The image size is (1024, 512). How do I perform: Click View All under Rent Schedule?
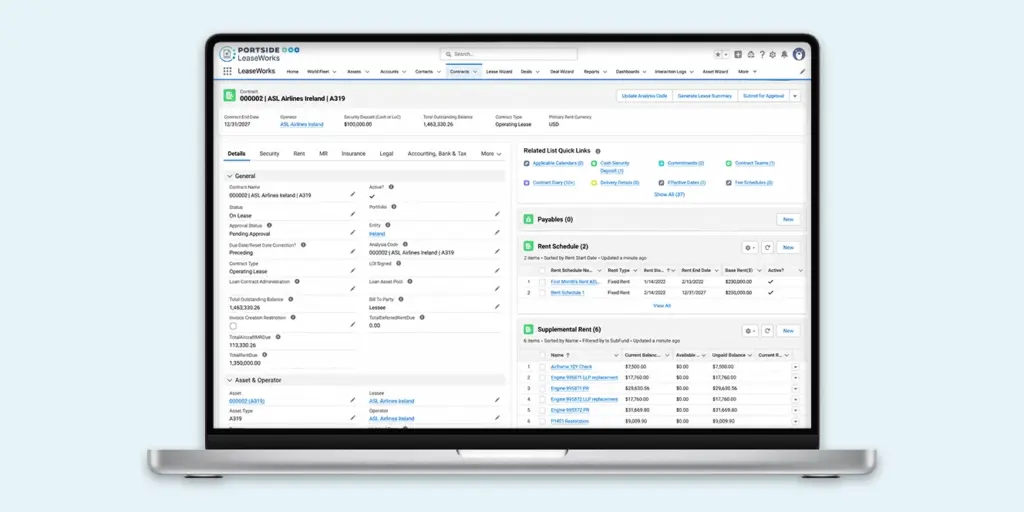coord(662,306)
